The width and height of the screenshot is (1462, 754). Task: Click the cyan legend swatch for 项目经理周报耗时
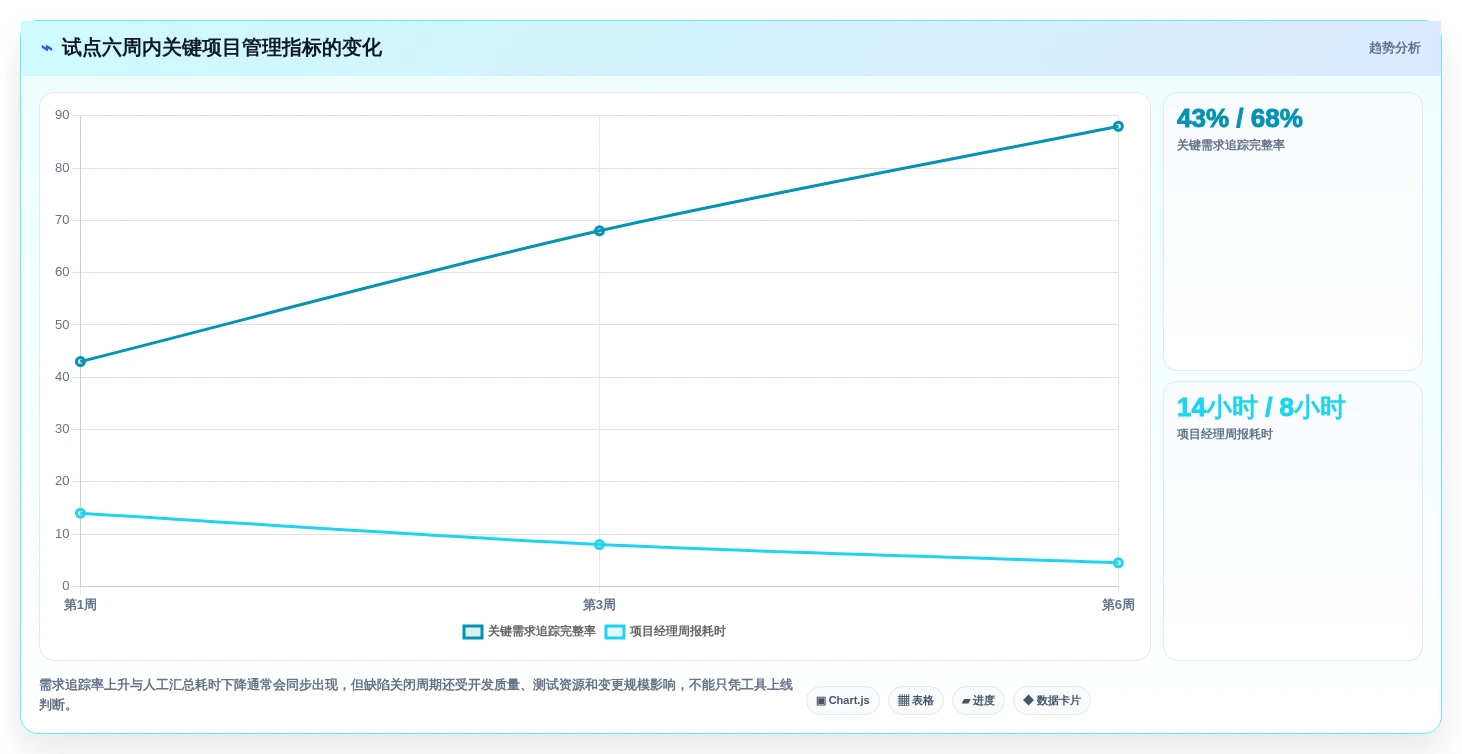pos(615,632)
